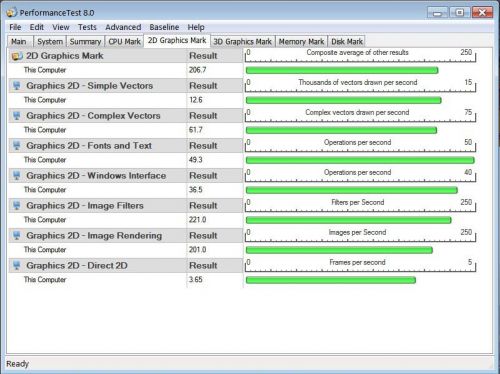Click the 2D Graphics Mark heading text
500x374 pixels.
pyautogui.click(x=65, y=56)
